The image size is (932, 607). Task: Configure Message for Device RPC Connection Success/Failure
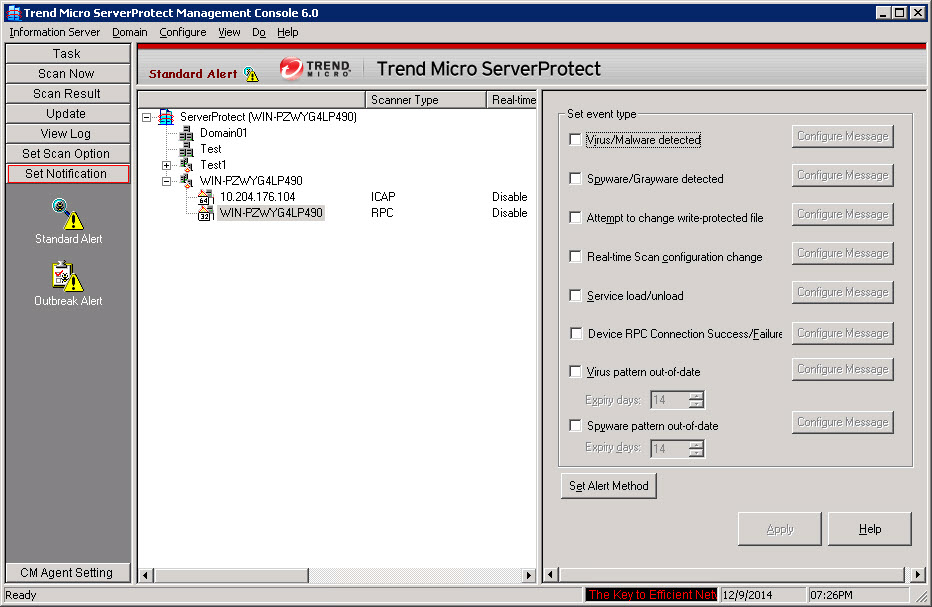point(843,333)
